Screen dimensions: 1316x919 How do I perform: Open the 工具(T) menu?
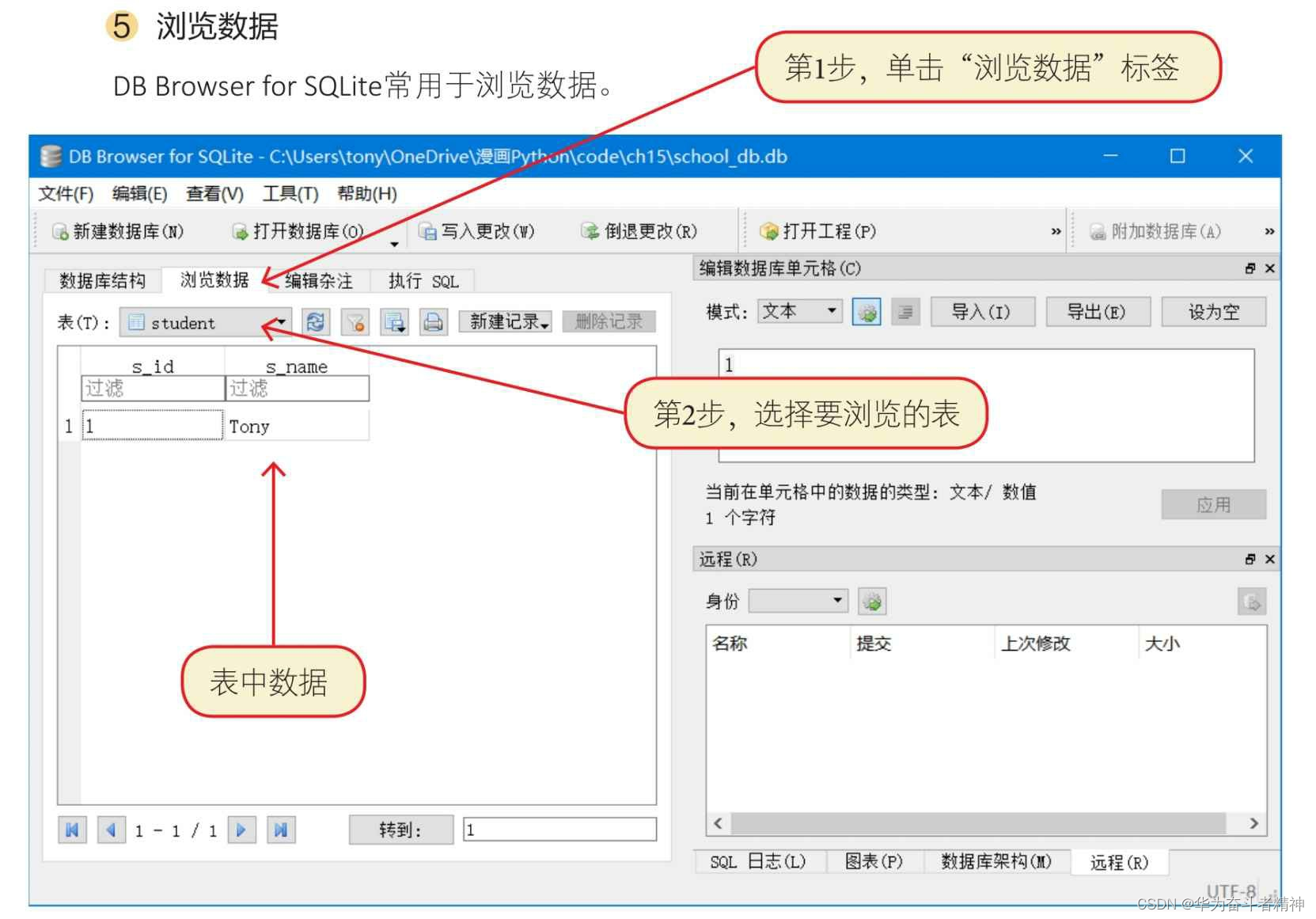coord(290,194)
